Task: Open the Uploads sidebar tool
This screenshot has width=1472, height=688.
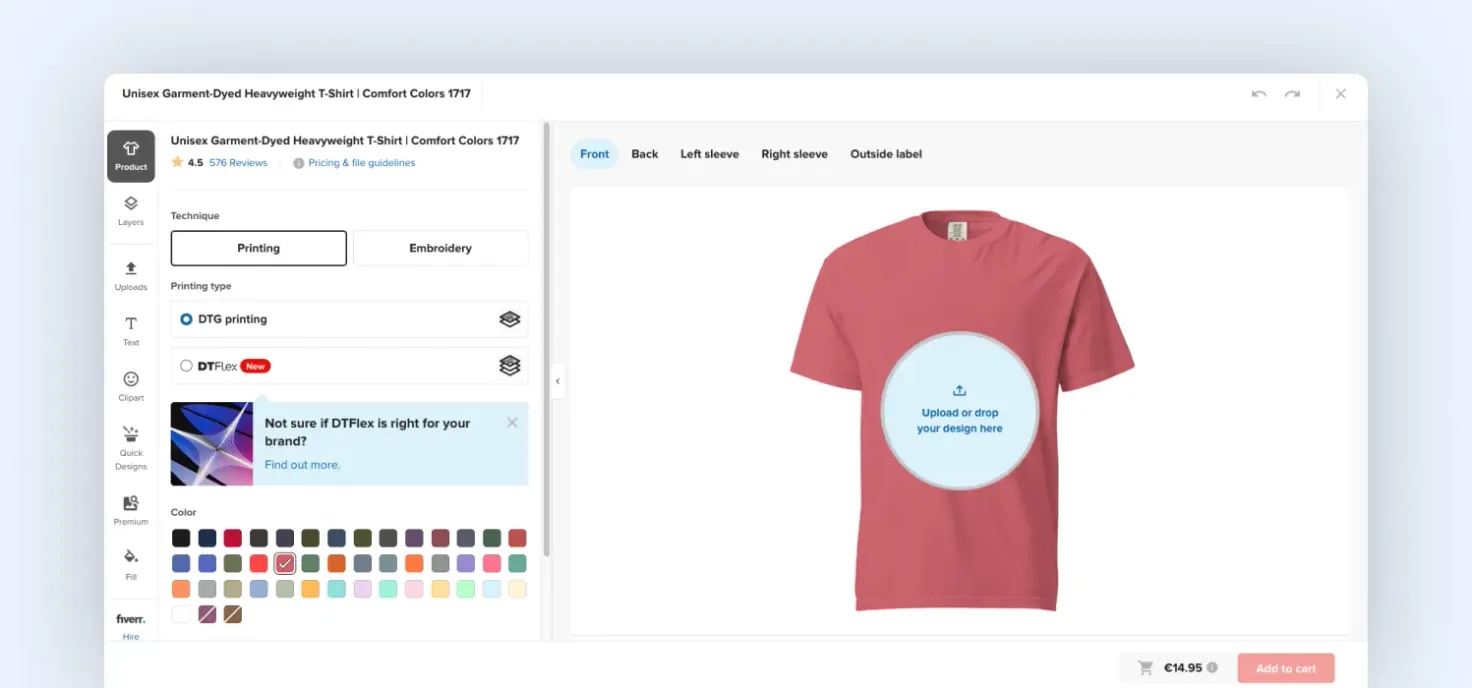Action: (131, 276)
